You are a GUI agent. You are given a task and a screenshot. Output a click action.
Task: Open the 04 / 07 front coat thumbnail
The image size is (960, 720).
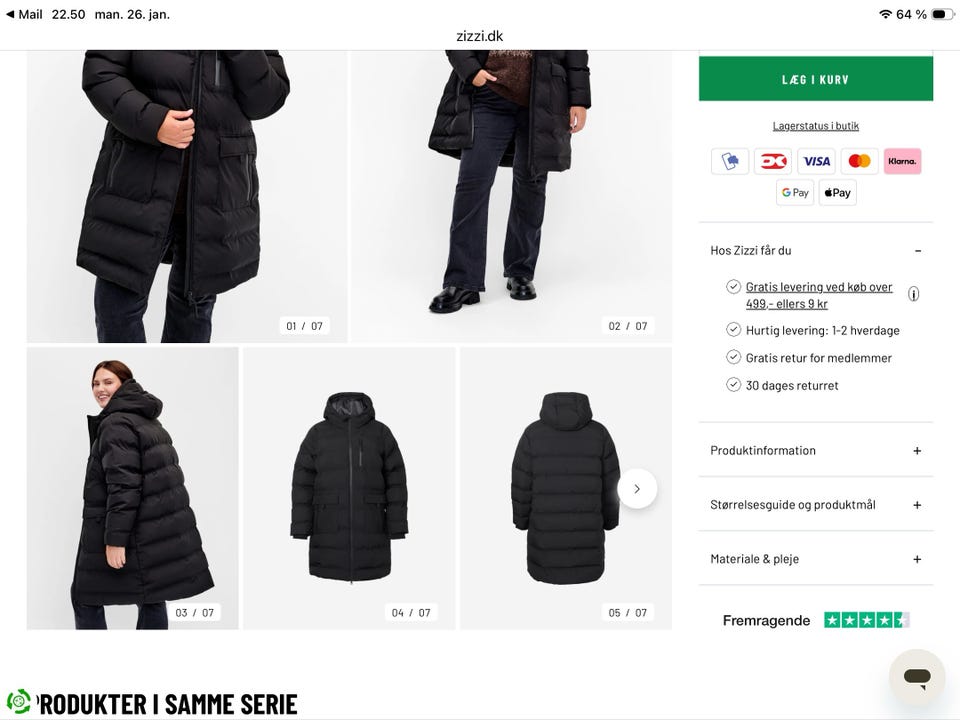point(349,488)
